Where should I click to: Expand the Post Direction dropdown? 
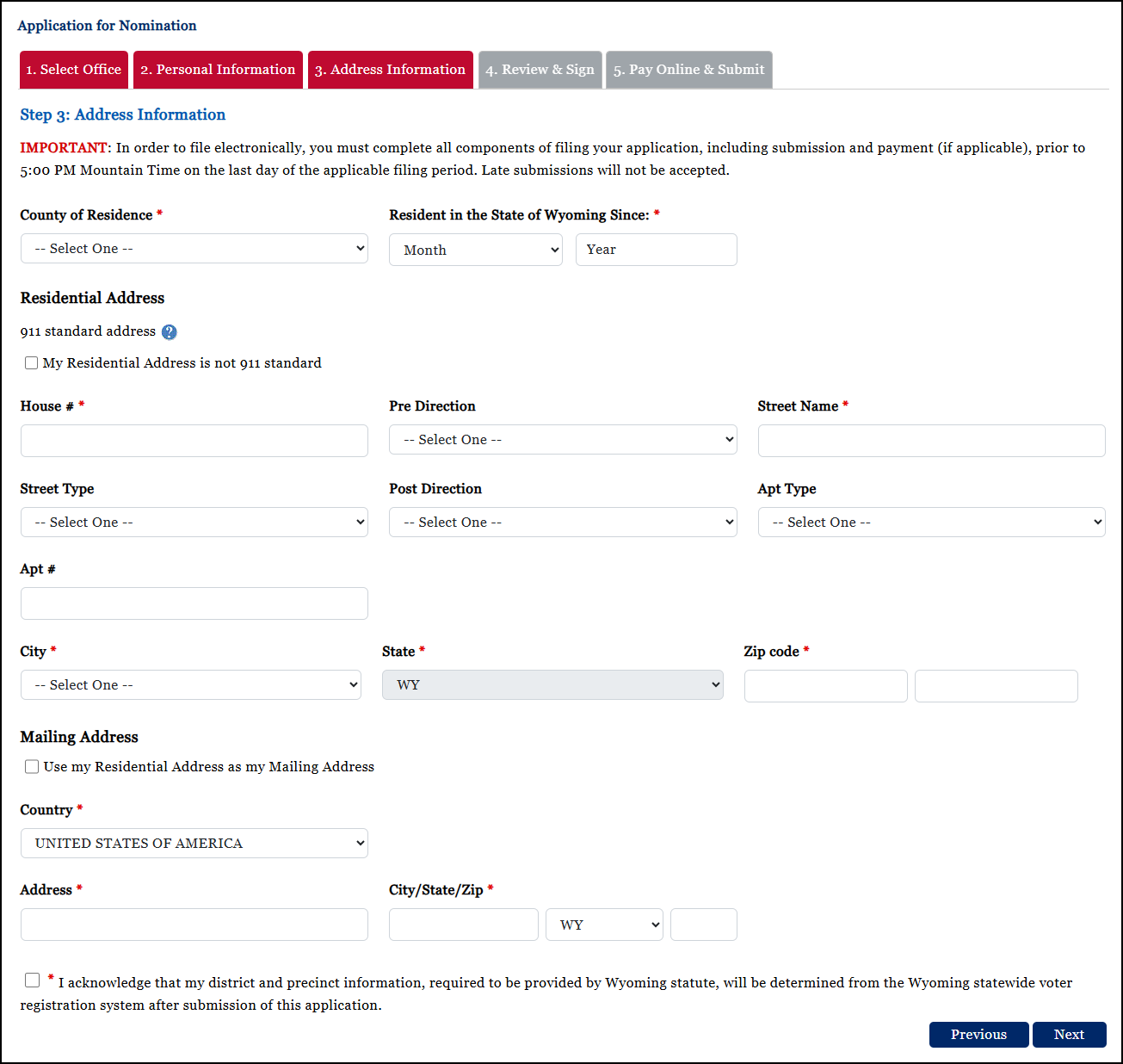click(563, 523)
